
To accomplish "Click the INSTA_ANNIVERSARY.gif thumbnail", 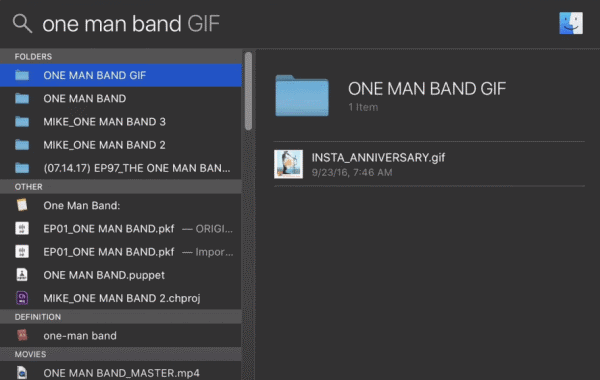I will pos(288,164).
